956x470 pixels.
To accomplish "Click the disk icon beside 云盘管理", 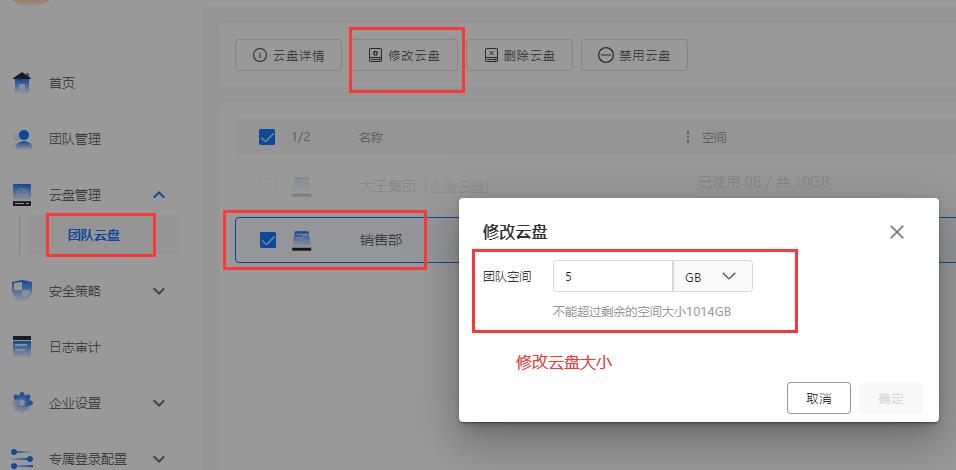I will point(22,195).
